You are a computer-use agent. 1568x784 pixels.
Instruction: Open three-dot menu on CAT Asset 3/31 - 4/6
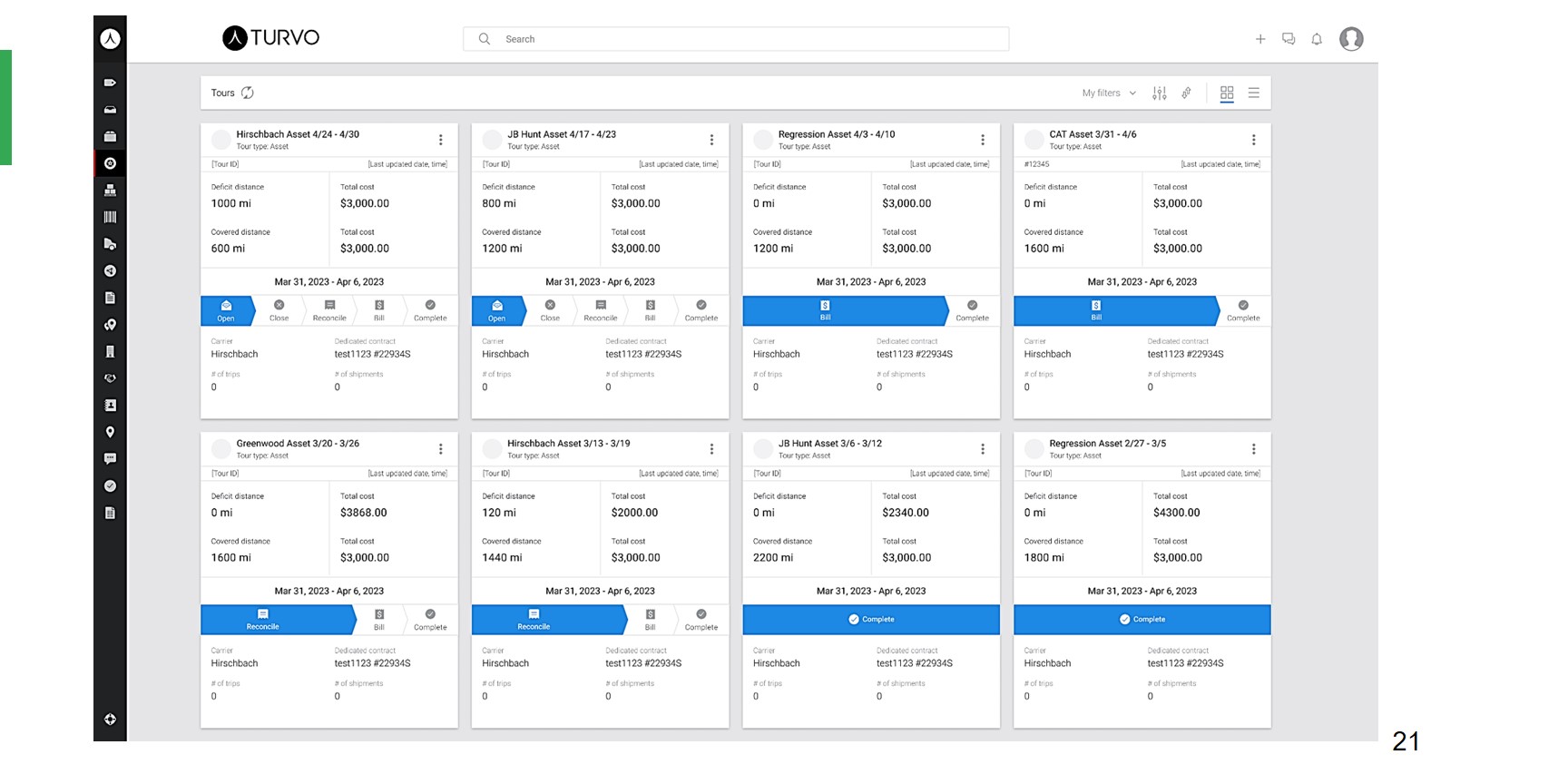pyautogui.click(x=1254, y=140)
